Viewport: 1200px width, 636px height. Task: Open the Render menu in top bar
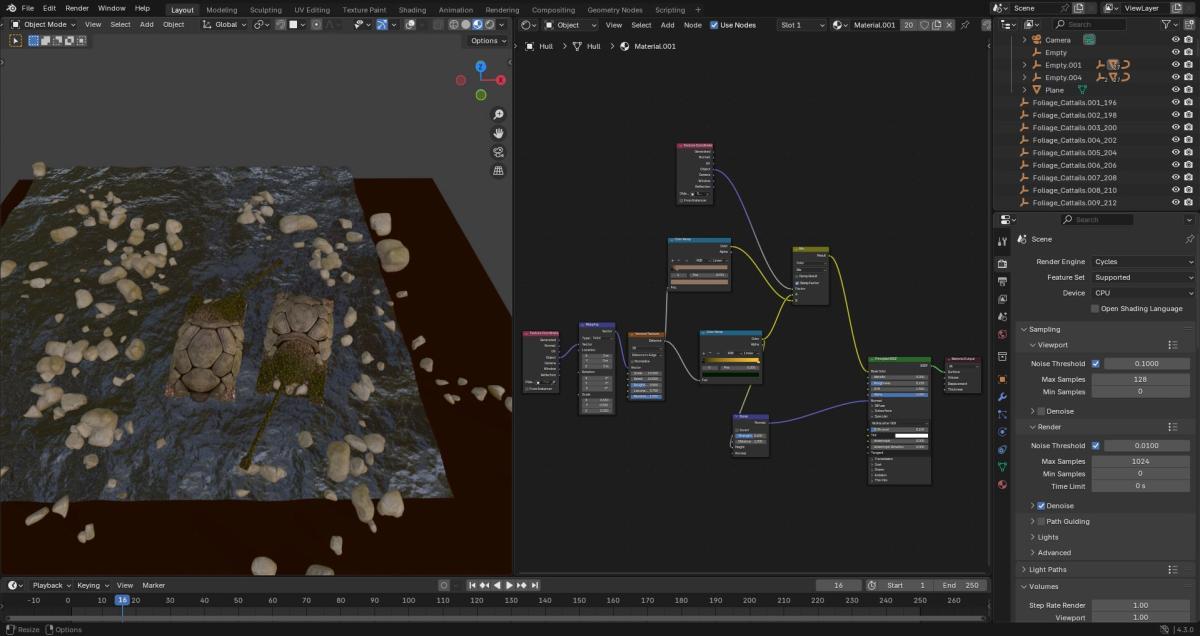[x=77, y=8]
